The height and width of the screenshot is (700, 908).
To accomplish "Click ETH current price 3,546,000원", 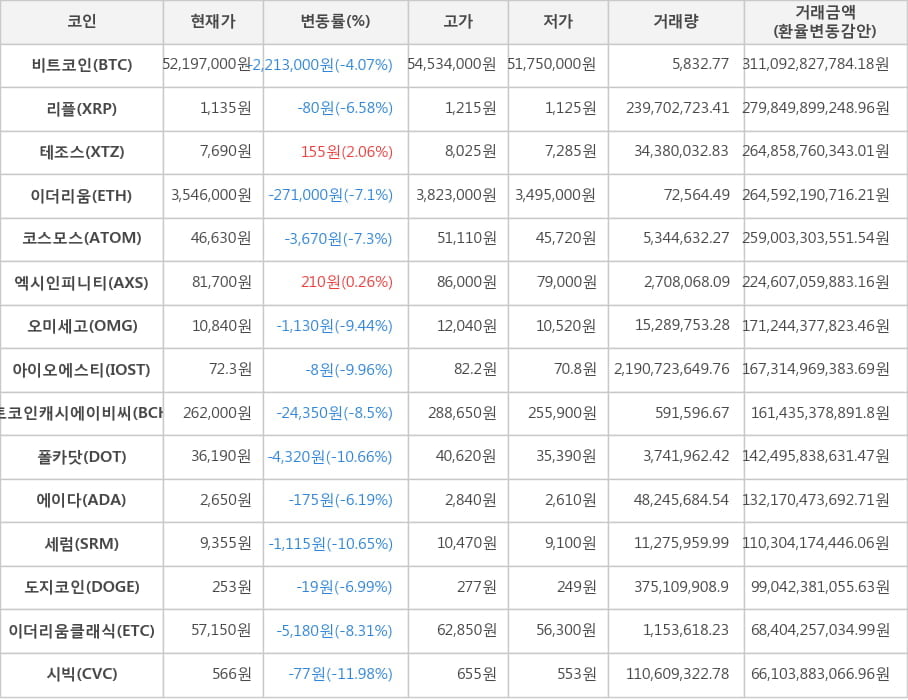I will [x=211, y=195].
